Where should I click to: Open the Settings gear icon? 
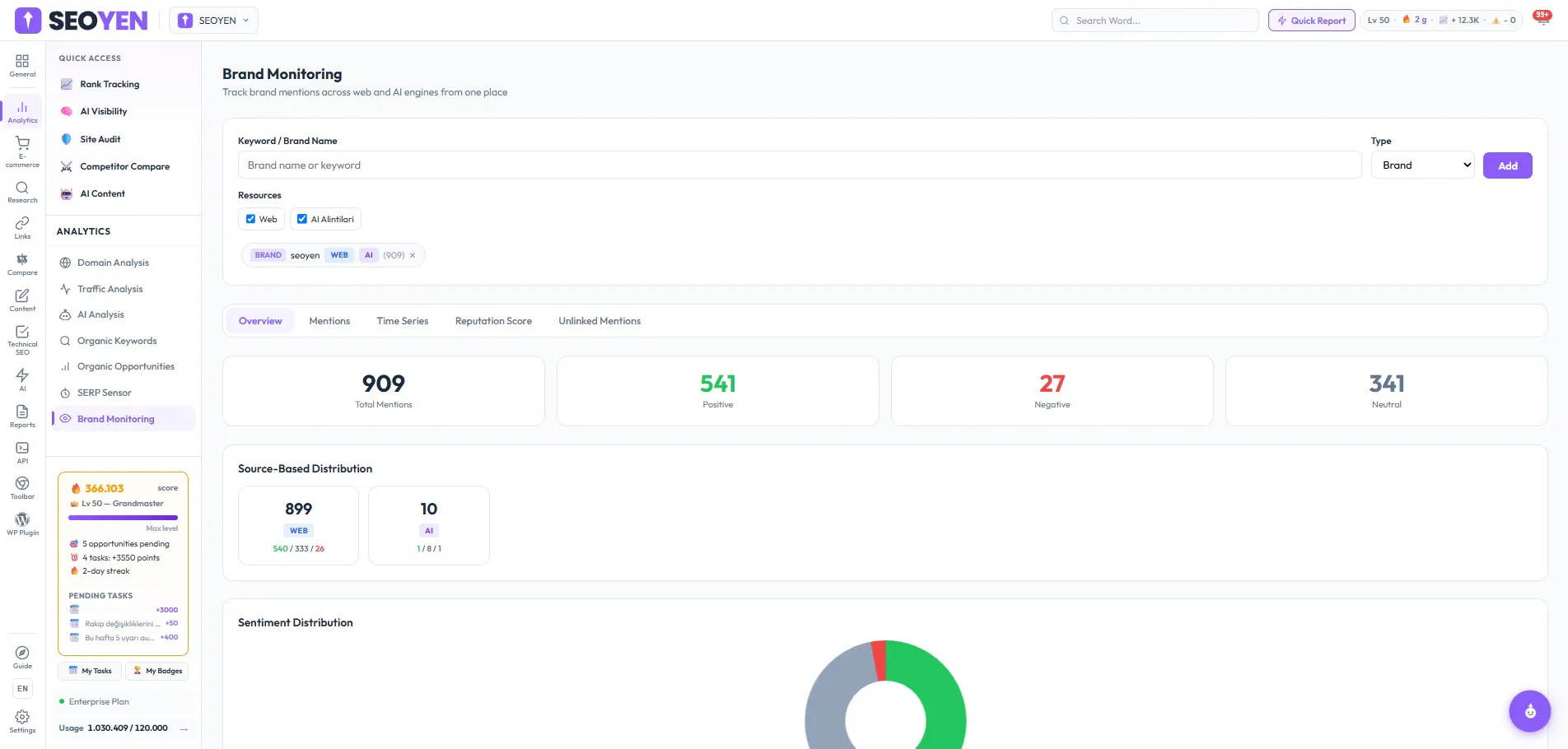[x=22, y=717]
